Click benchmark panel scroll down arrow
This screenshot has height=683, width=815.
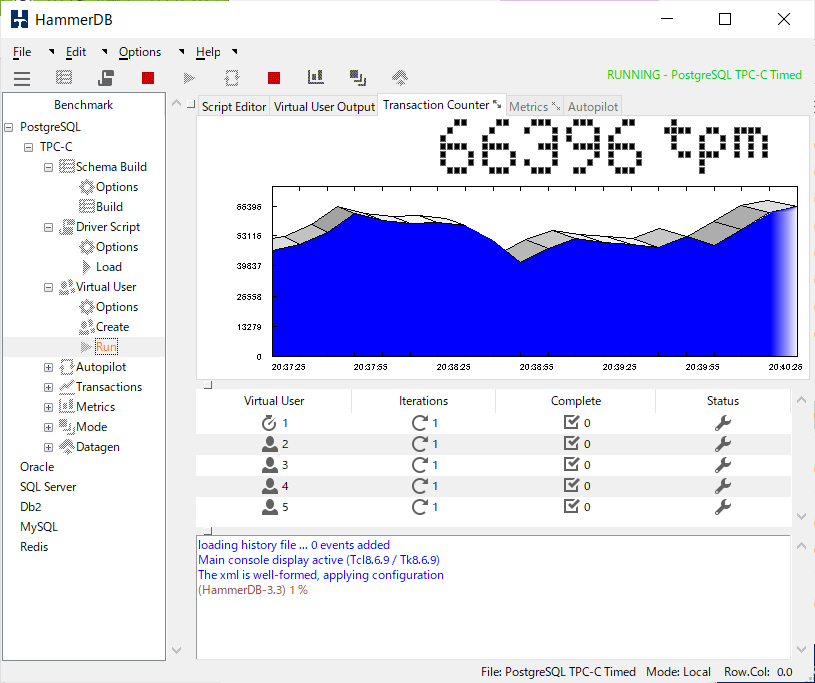coord(177,650)
